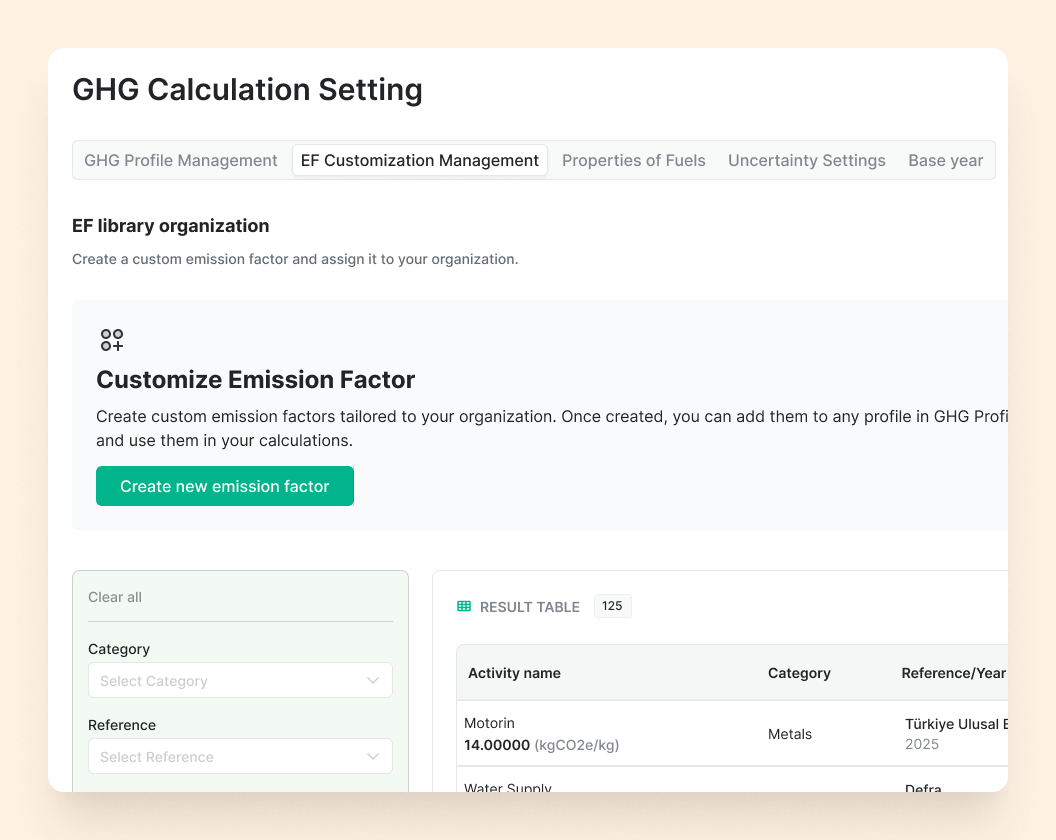
Task: Click the Türkiye Ulusal reference entry
Action: pos(955,724)
